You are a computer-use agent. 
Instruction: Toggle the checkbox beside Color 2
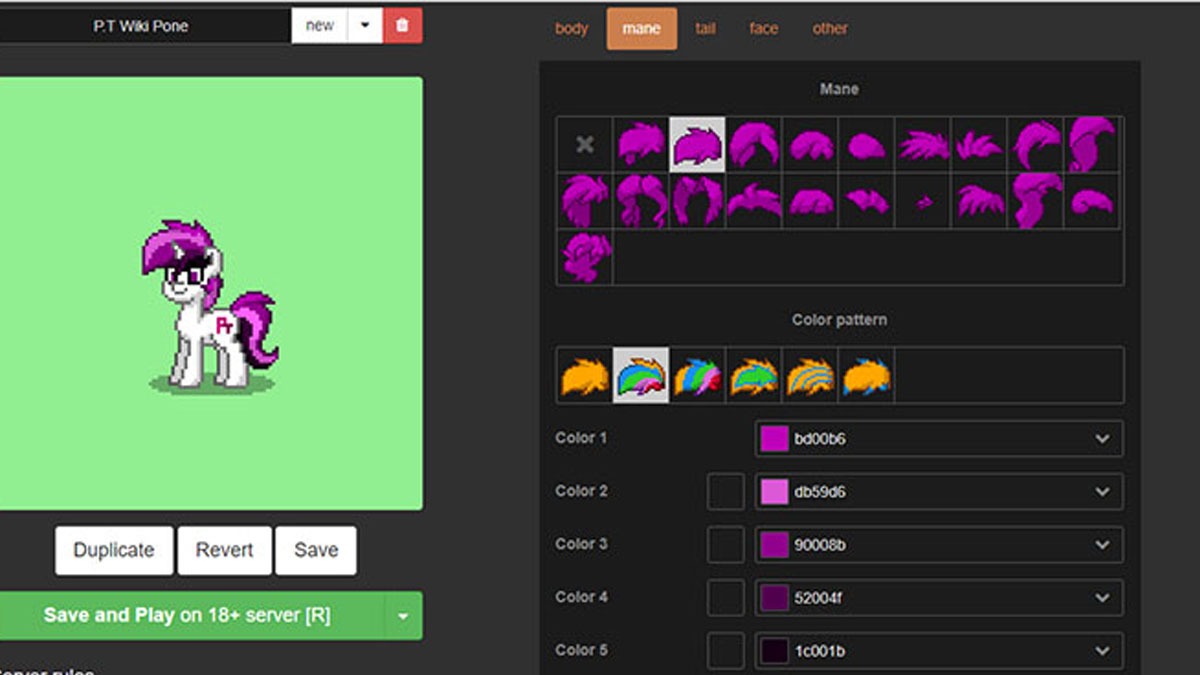pos(725,492)
